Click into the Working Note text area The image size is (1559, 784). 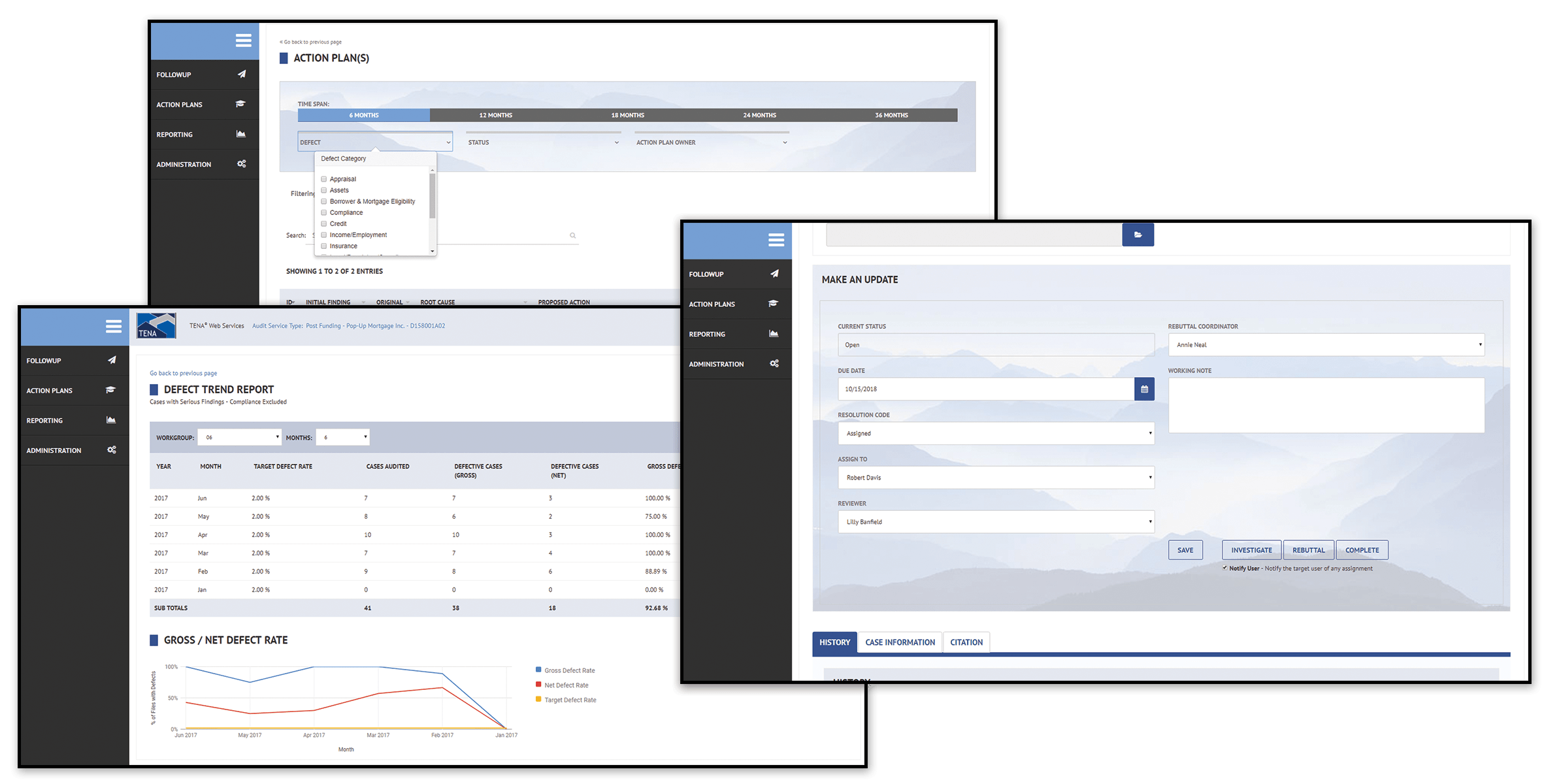(1326, 405)
